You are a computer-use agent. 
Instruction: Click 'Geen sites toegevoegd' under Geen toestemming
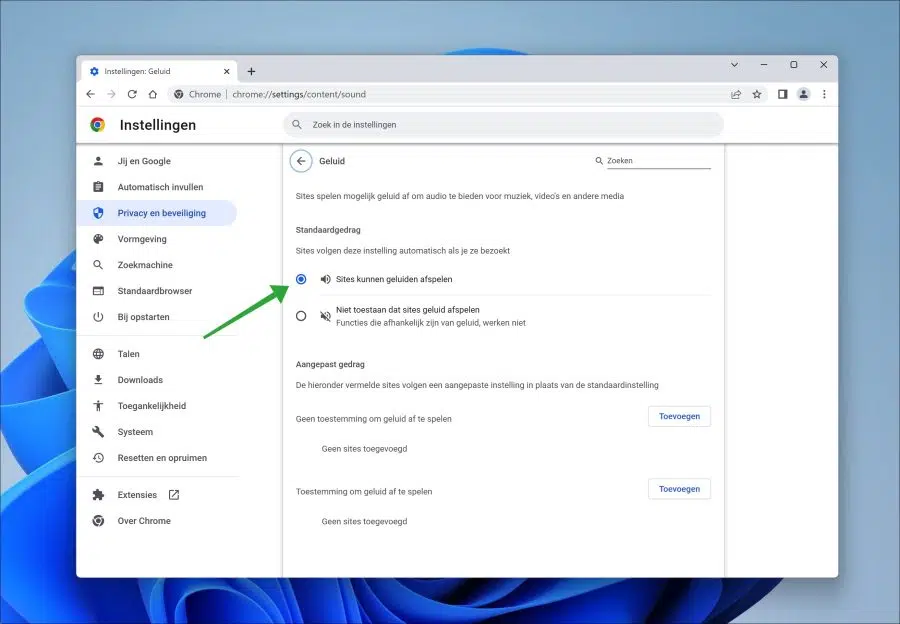pos(364,449)
